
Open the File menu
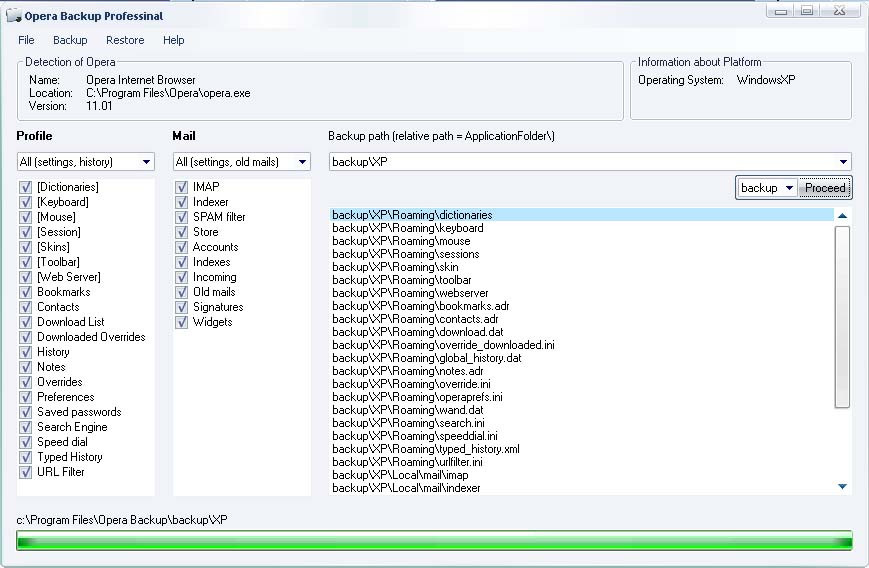pos(26,40)
